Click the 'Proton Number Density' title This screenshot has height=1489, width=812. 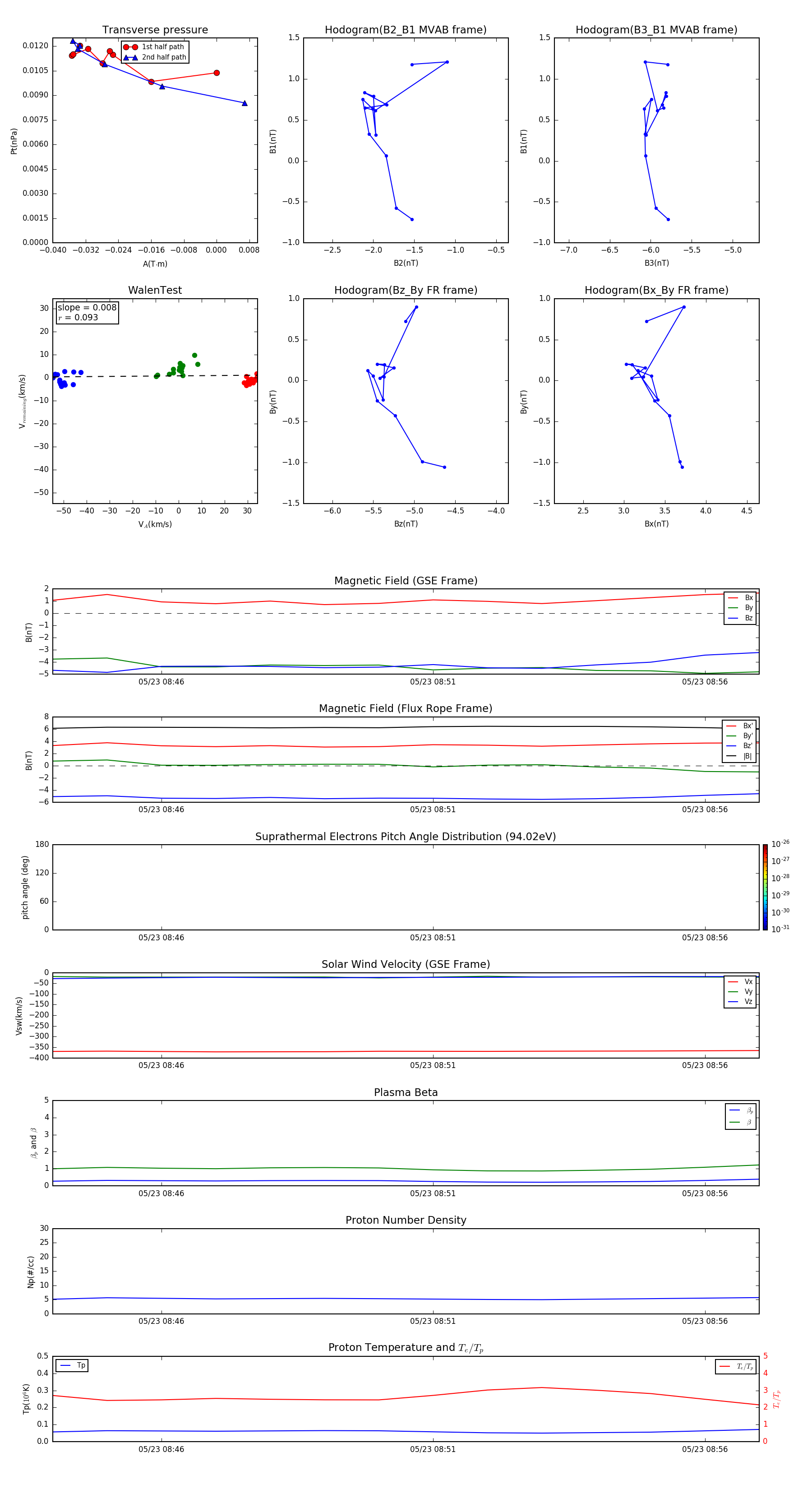pyautogui.click(x=406, y=1220)
